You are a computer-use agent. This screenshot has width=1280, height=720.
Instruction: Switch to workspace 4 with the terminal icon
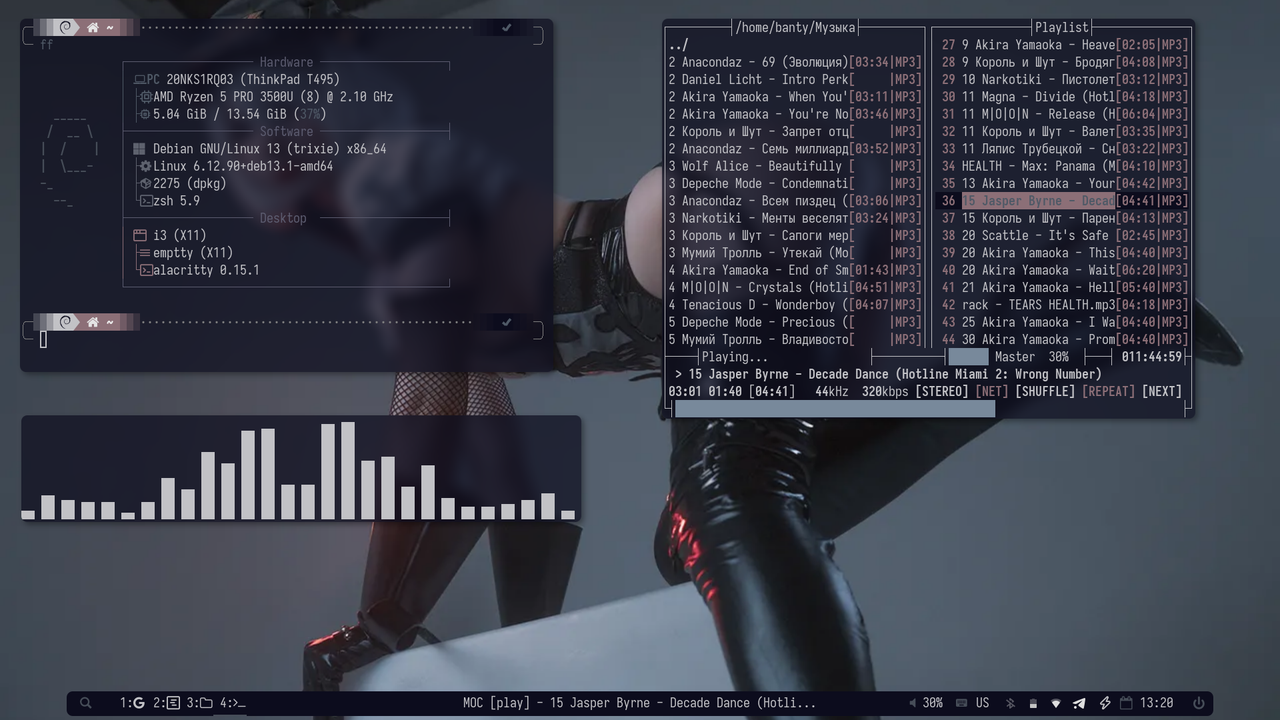coord(232,703)
